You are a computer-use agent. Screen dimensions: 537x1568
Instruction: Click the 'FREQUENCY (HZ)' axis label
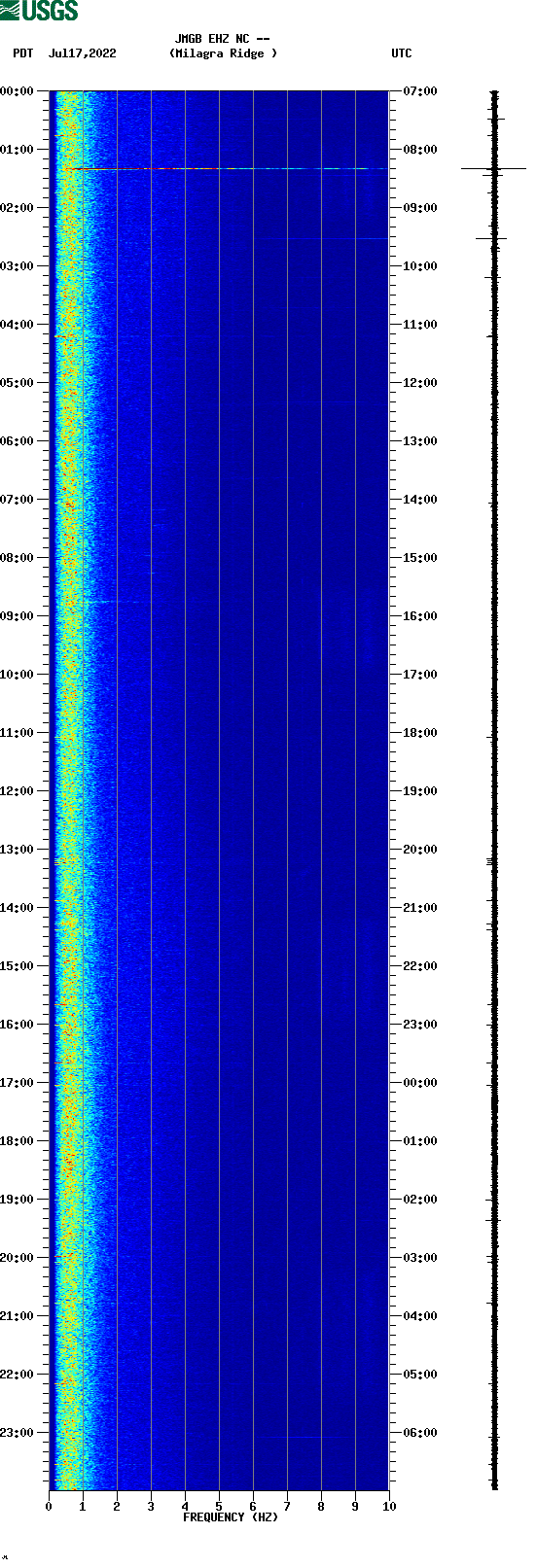click(x=231, y=1517)
